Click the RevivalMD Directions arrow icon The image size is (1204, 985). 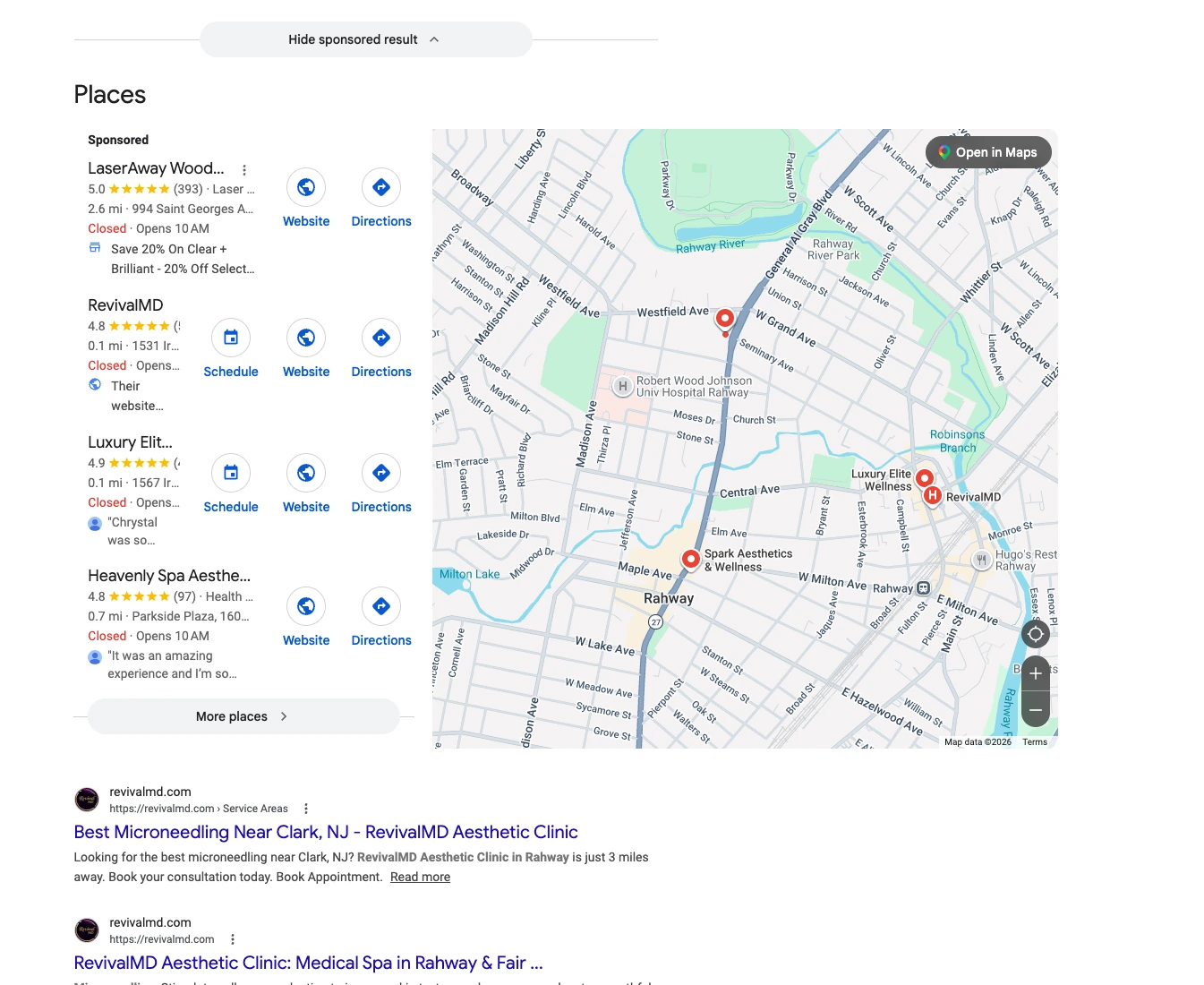point(381,338)
